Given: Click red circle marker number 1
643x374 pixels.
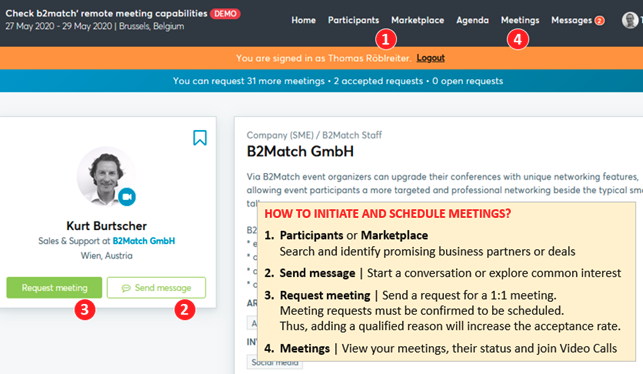Looking at the screenshot, I should [x=386, y=39].
